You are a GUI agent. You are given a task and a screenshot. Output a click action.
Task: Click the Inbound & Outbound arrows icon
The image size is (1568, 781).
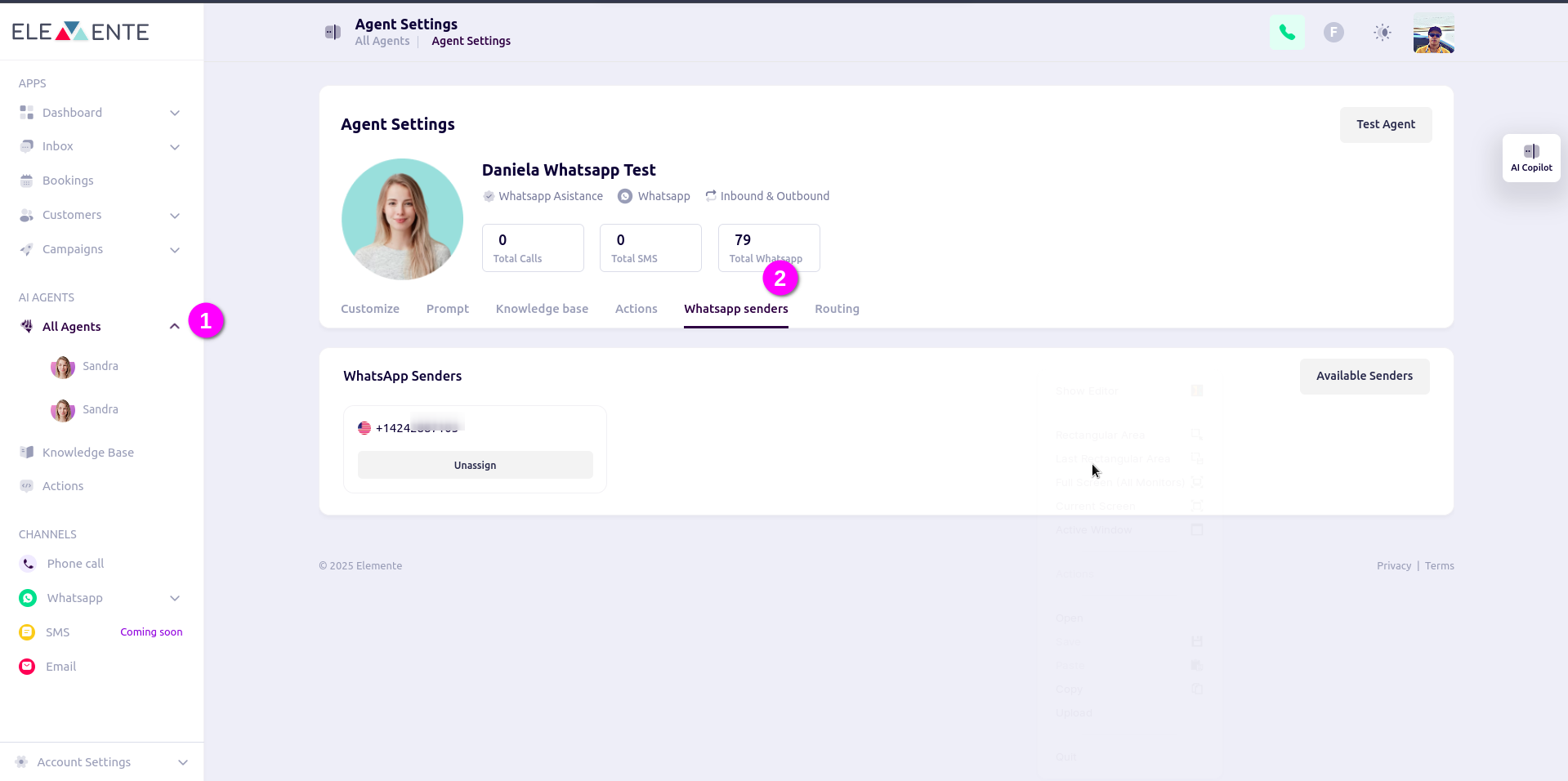(x=711, y=196)
